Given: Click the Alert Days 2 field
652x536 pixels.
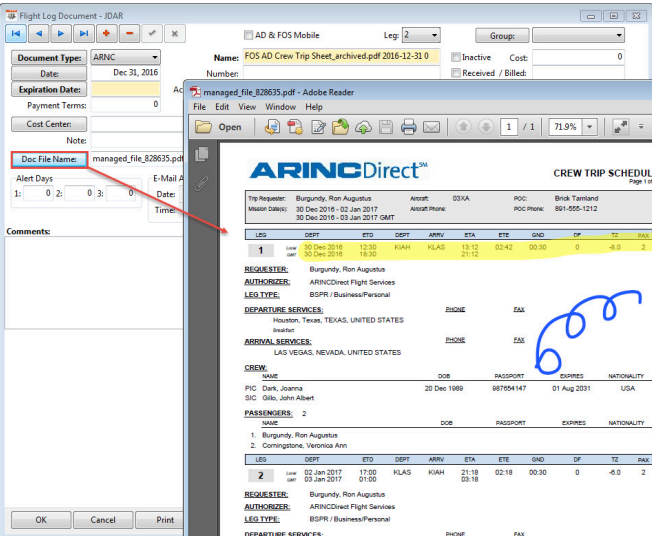Looking at the screenshot, I should coord(79,193).
